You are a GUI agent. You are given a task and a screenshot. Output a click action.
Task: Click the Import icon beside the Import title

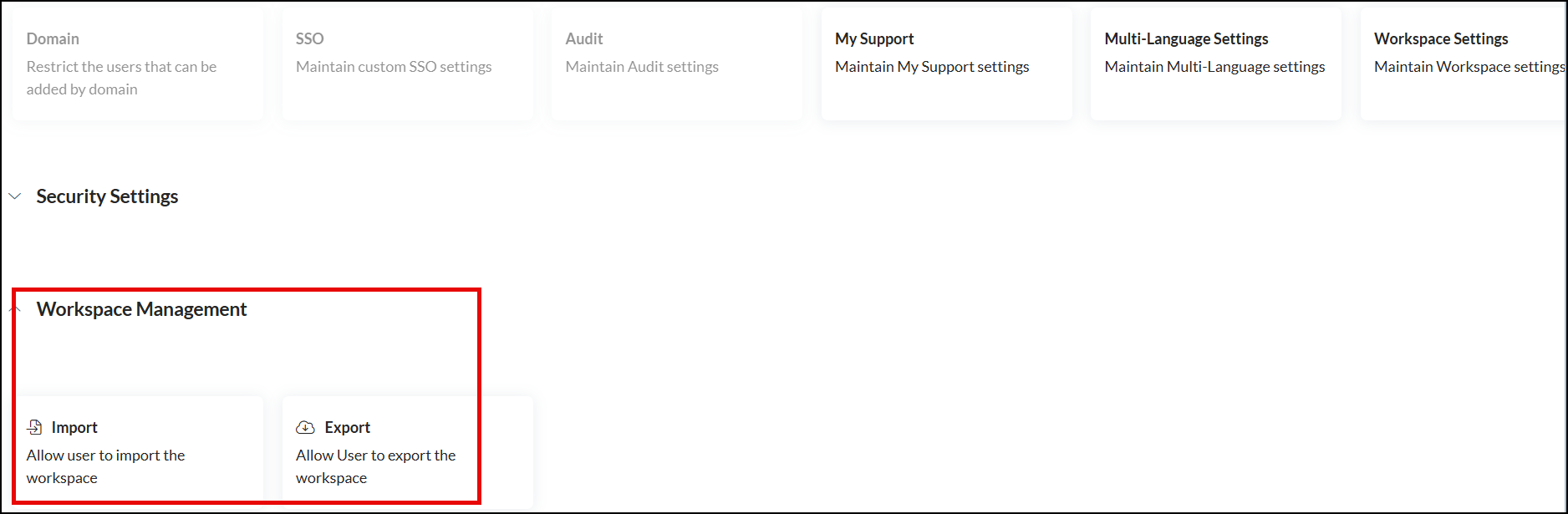click(34, 427)
